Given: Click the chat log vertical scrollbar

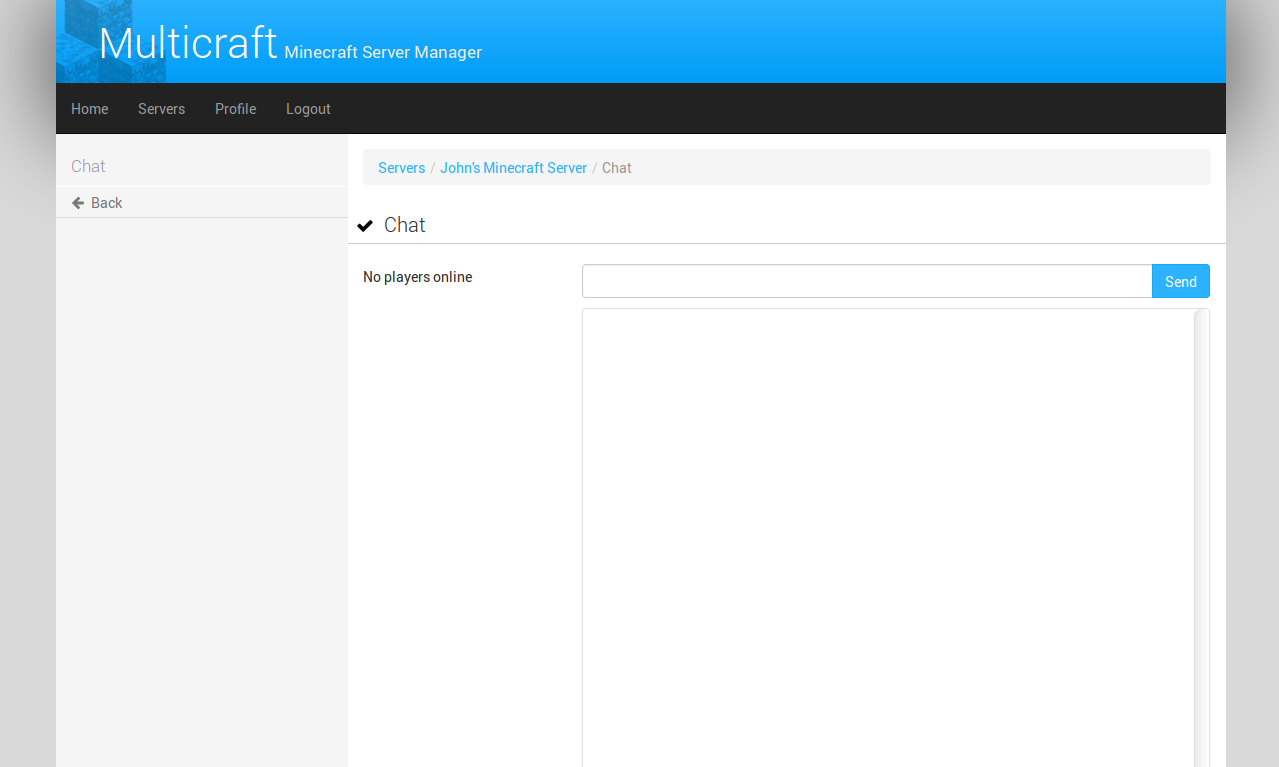Looking at the screenshot, I should coord(1202,538).
